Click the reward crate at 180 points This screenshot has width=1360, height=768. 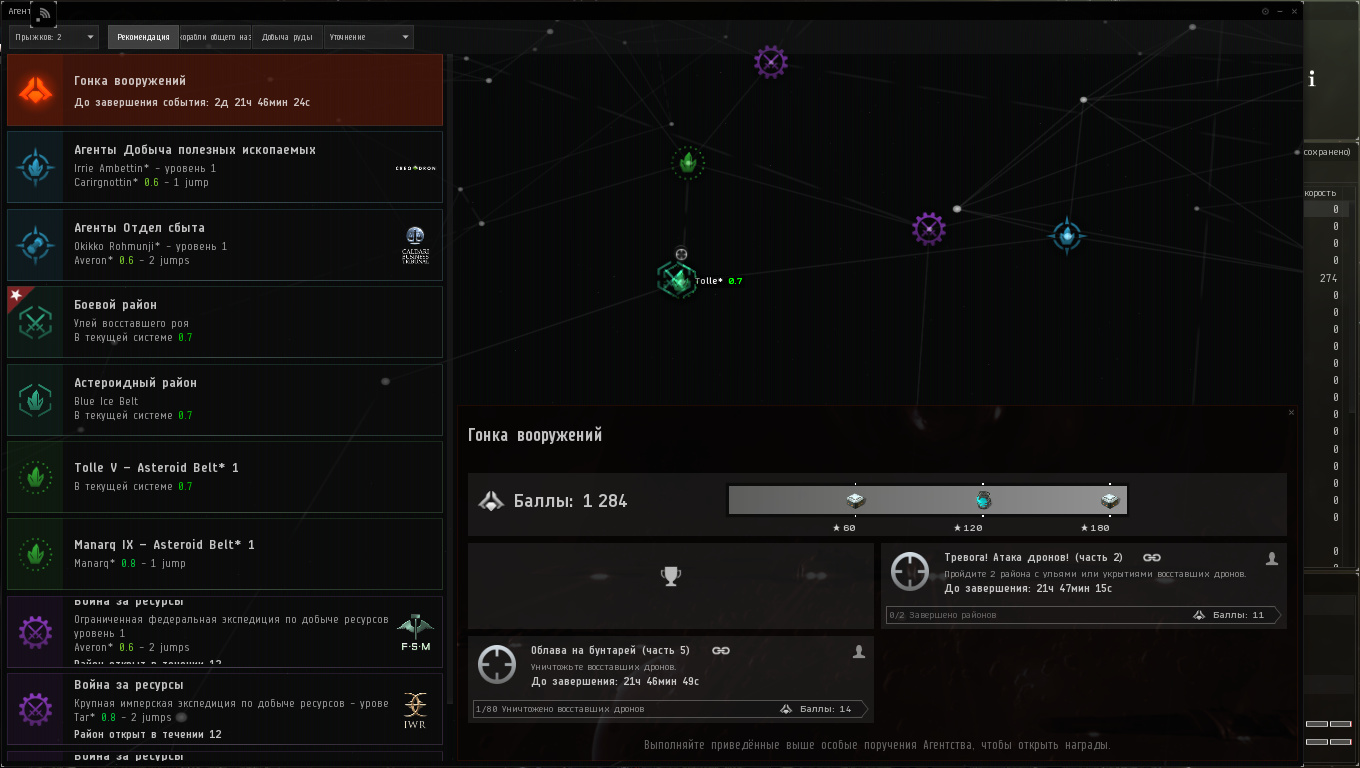(1109, 501)
